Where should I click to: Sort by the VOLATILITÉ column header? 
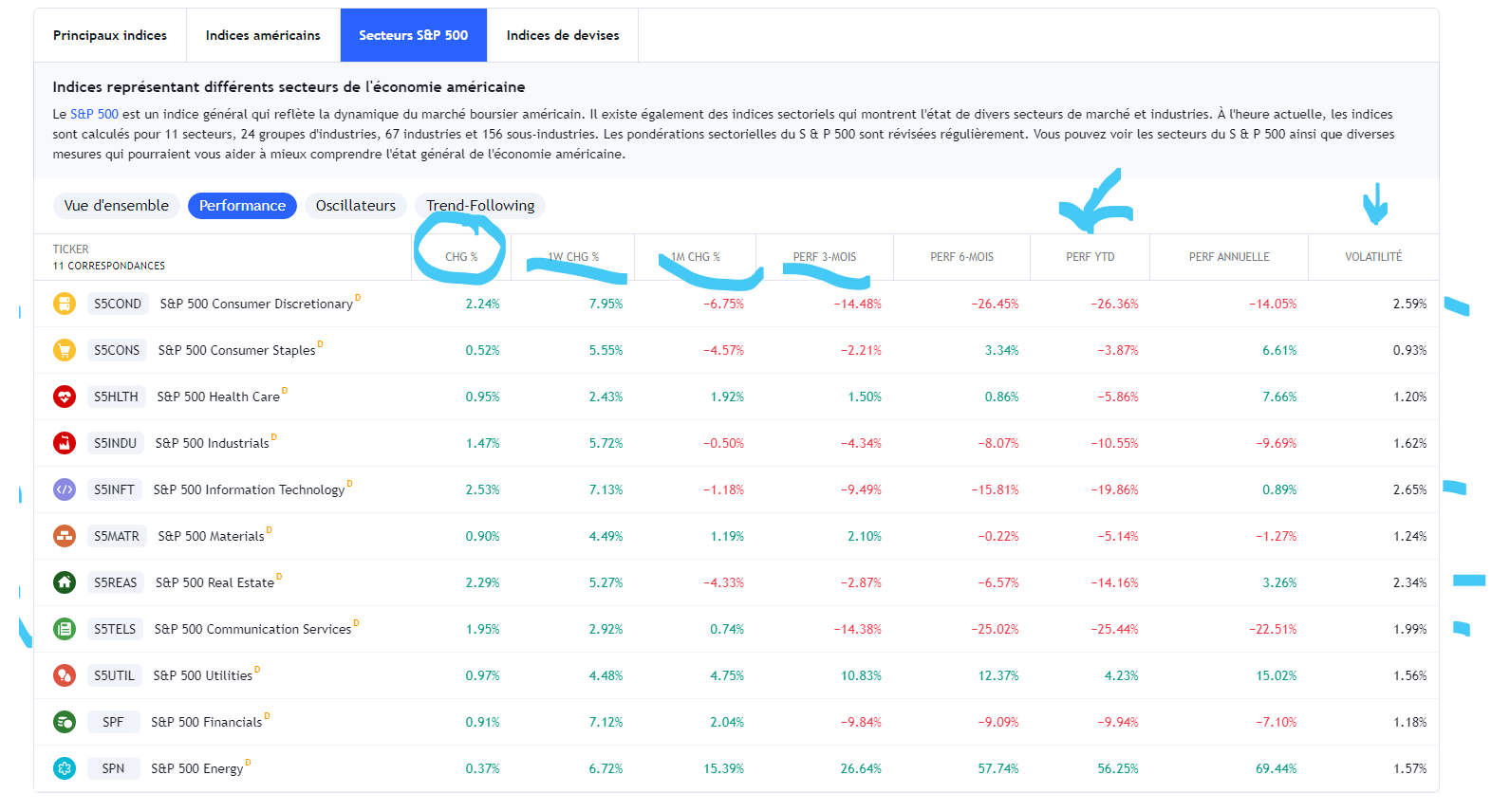[x=1372, y=257]
